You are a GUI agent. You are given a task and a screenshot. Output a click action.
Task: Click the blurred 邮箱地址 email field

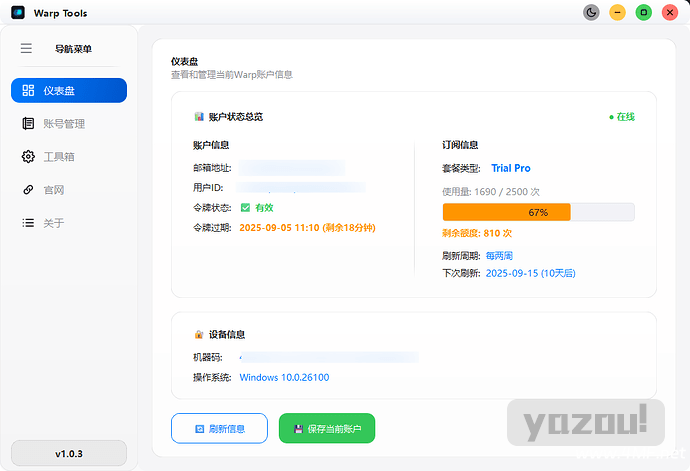[292, 168]
